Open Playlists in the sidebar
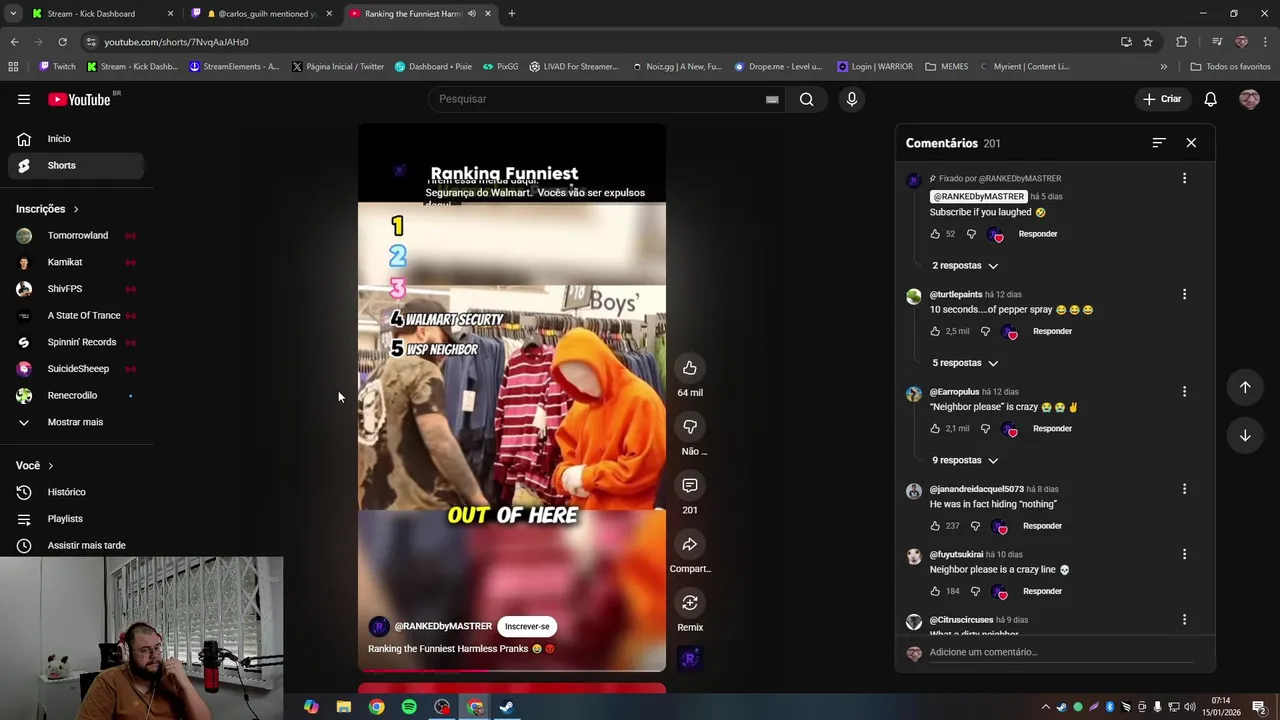The width and height of the screenshot is (1280, 720). click(x=76, y=519)
